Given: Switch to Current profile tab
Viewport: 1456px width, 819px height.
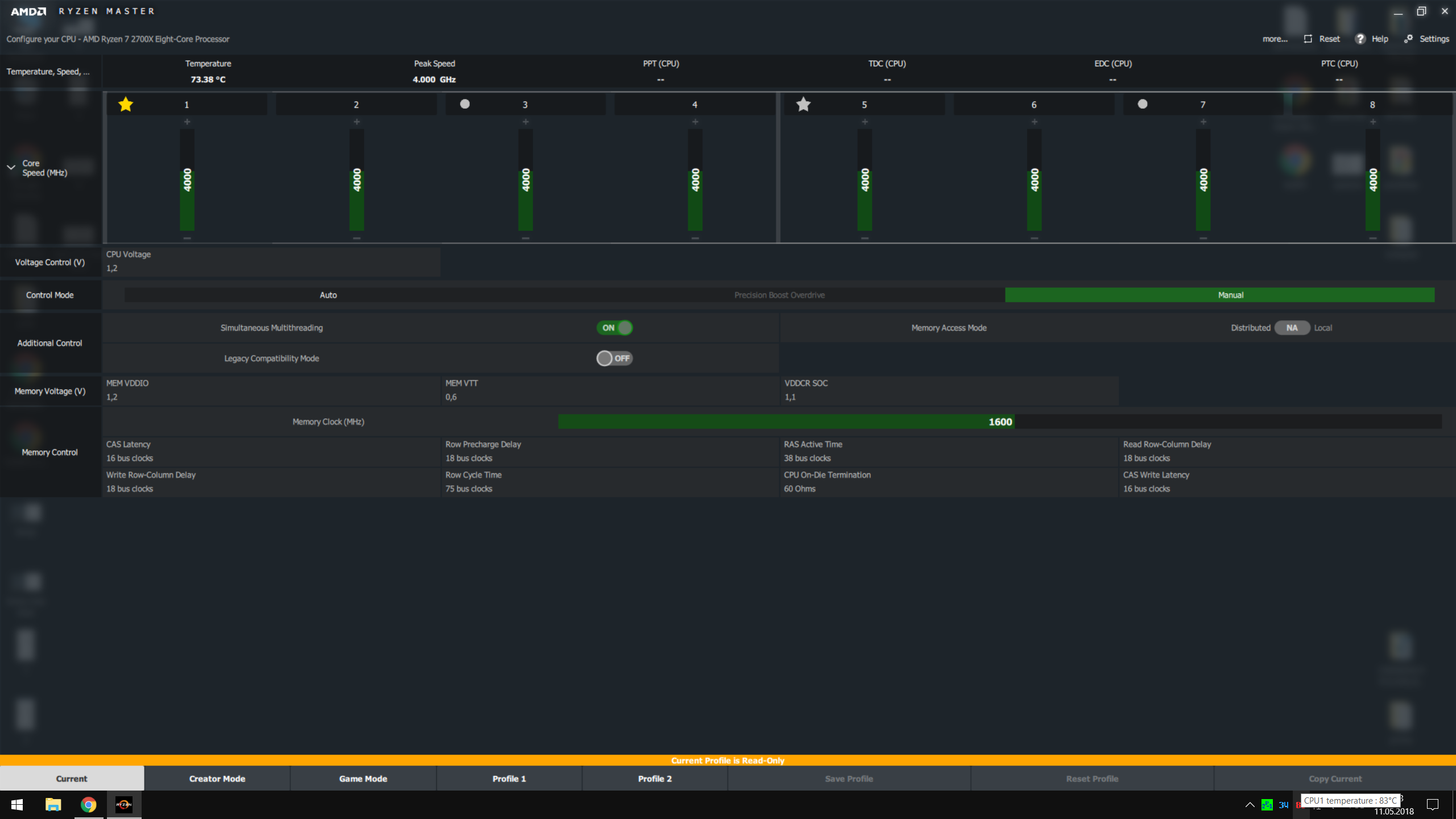Looking at the screenshot, I should click(72, 779).
